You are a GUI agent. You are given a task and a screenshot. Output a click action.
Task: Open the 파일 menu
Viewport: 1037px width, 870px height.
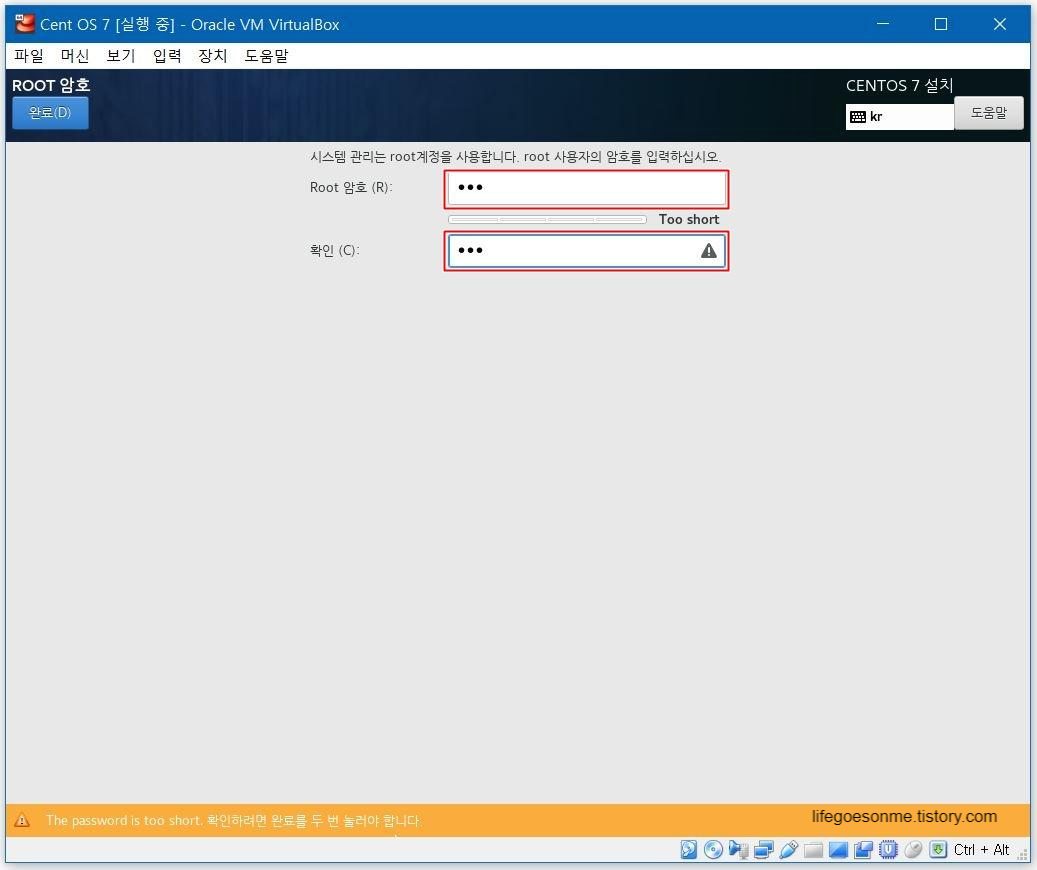28,56
